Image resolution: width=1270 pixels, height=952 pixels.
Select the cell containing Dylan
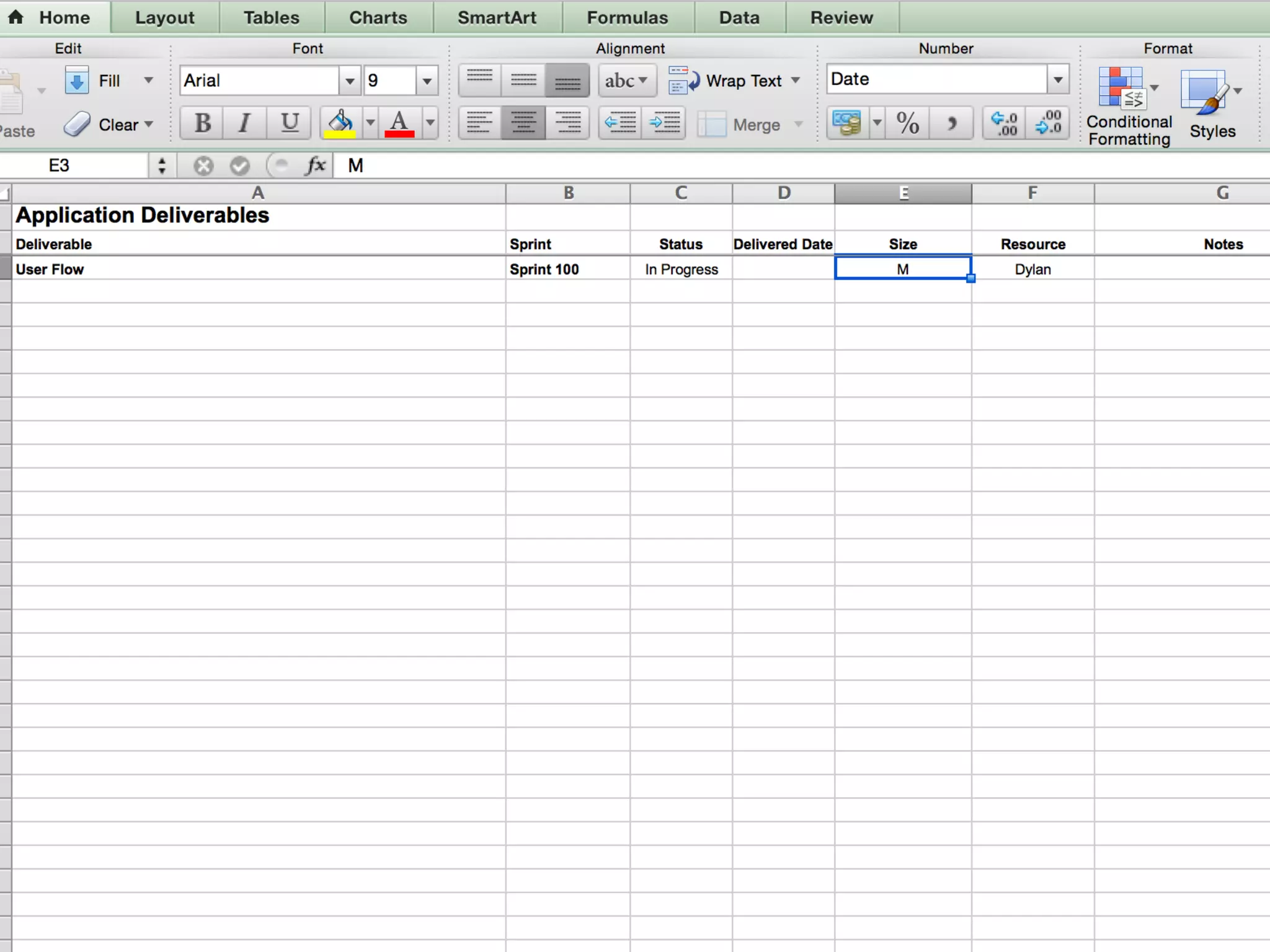[x=1032, y=269]
